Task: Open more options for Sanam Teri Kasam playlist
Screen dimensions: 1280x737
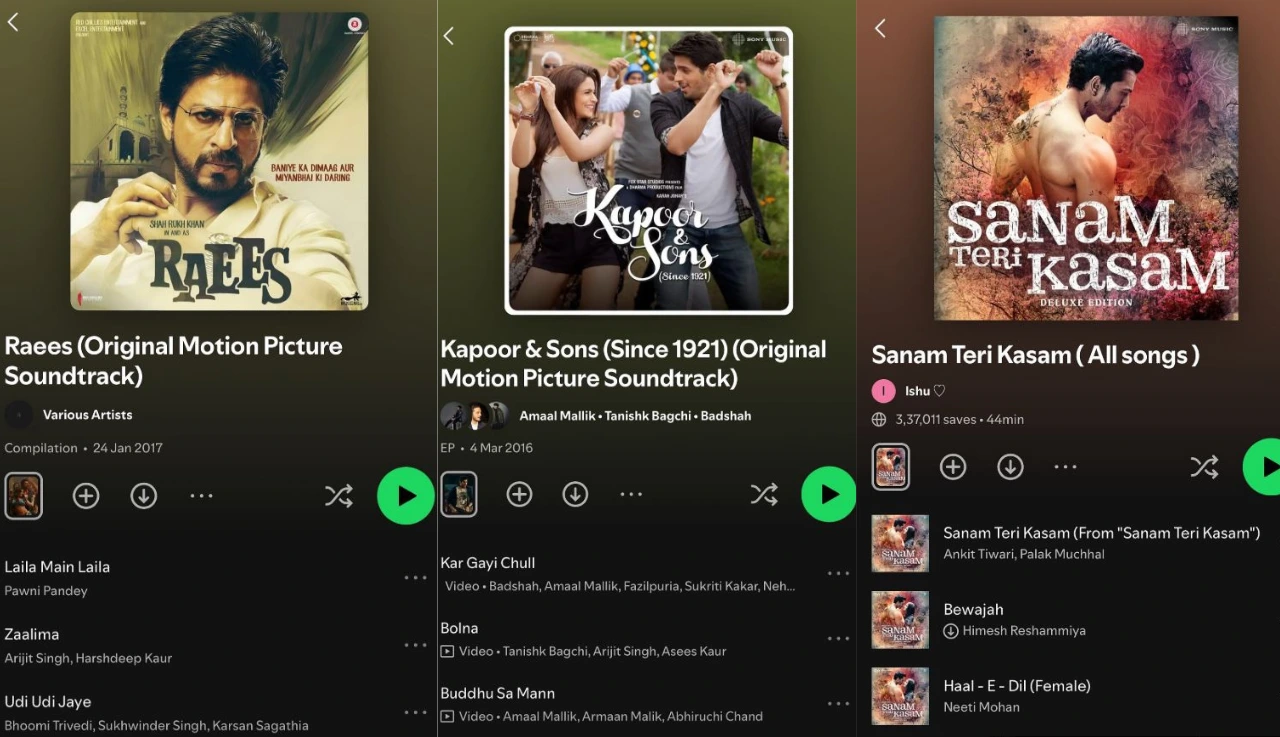Action: click(1066, 467)
